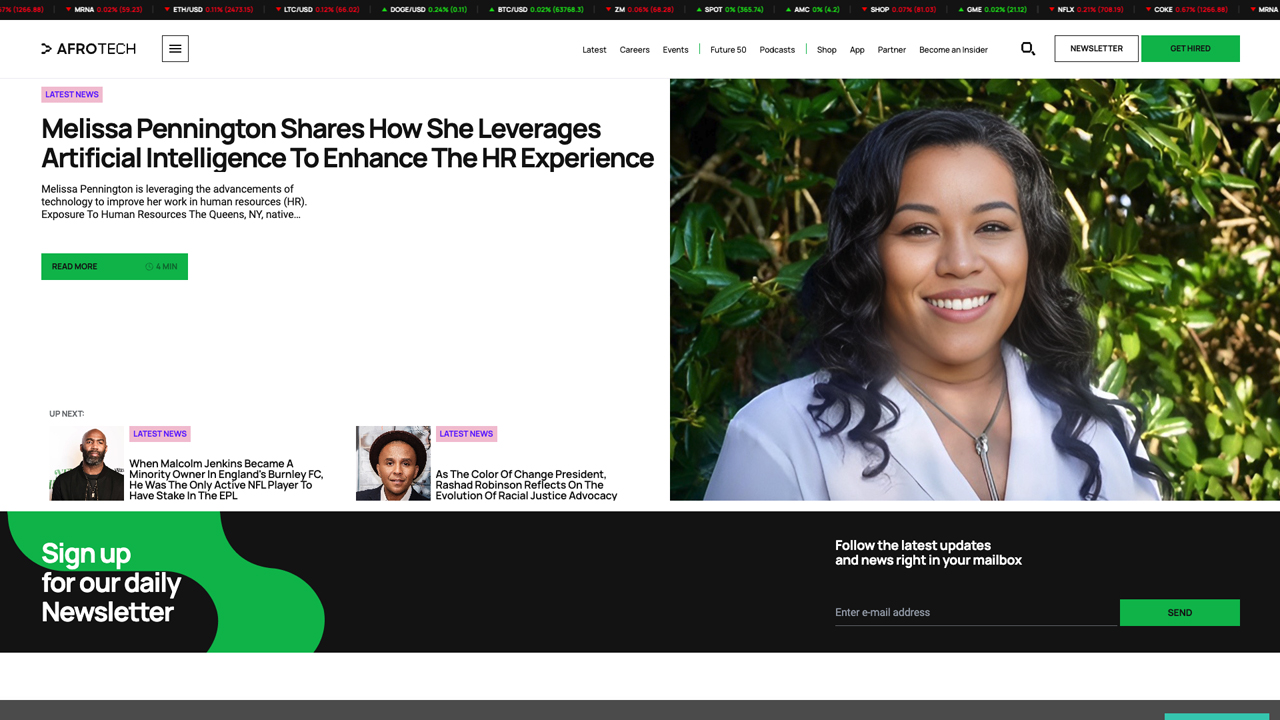Click the Get Hired button
Image resolution: width=1280 pixels, height=720 pixels.
click(x=1190, y=49)
